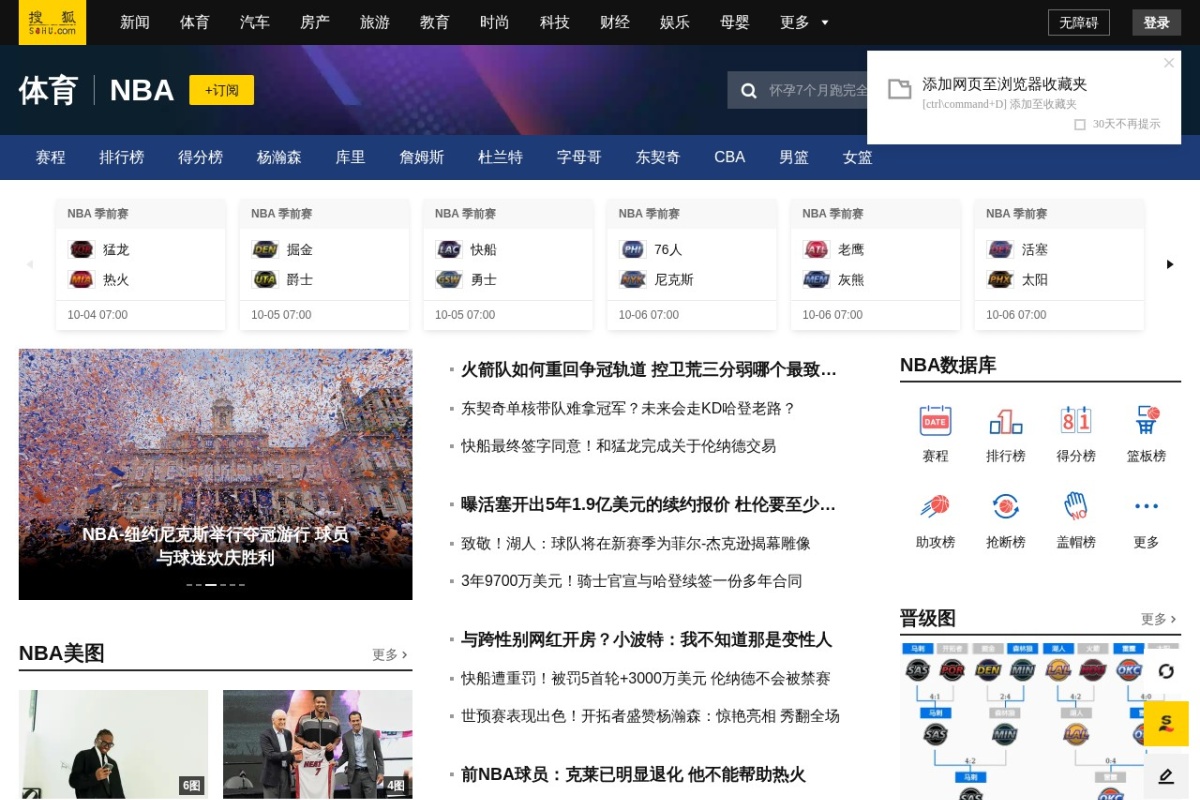This screenshot has width=1200, height=800.
Task: Click the 尼克斯 team logo
Action: pyautogui.click(x=633, y=279)
